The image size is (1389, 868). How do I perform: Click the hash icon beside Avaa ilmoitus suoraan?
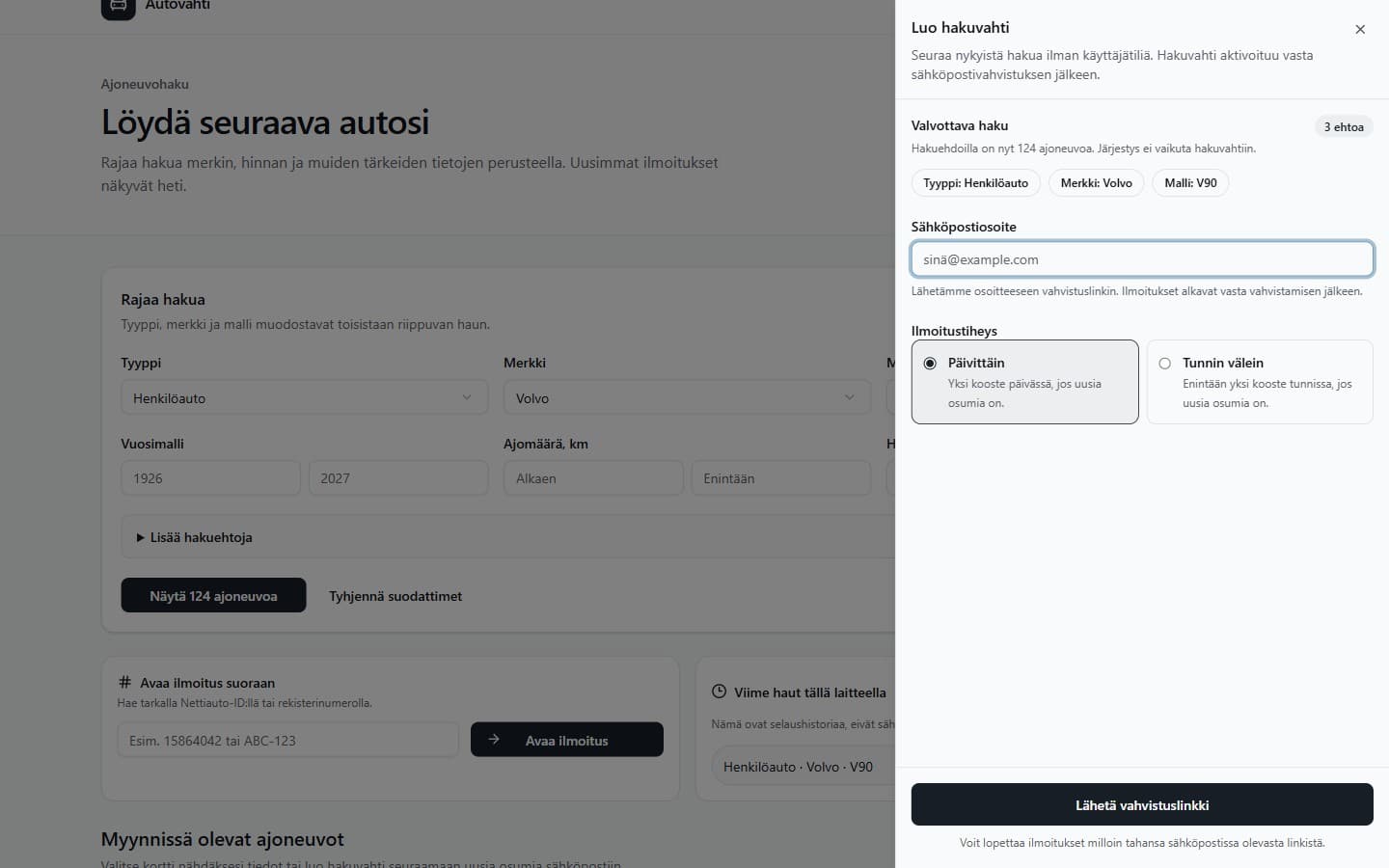pos(124,682)
